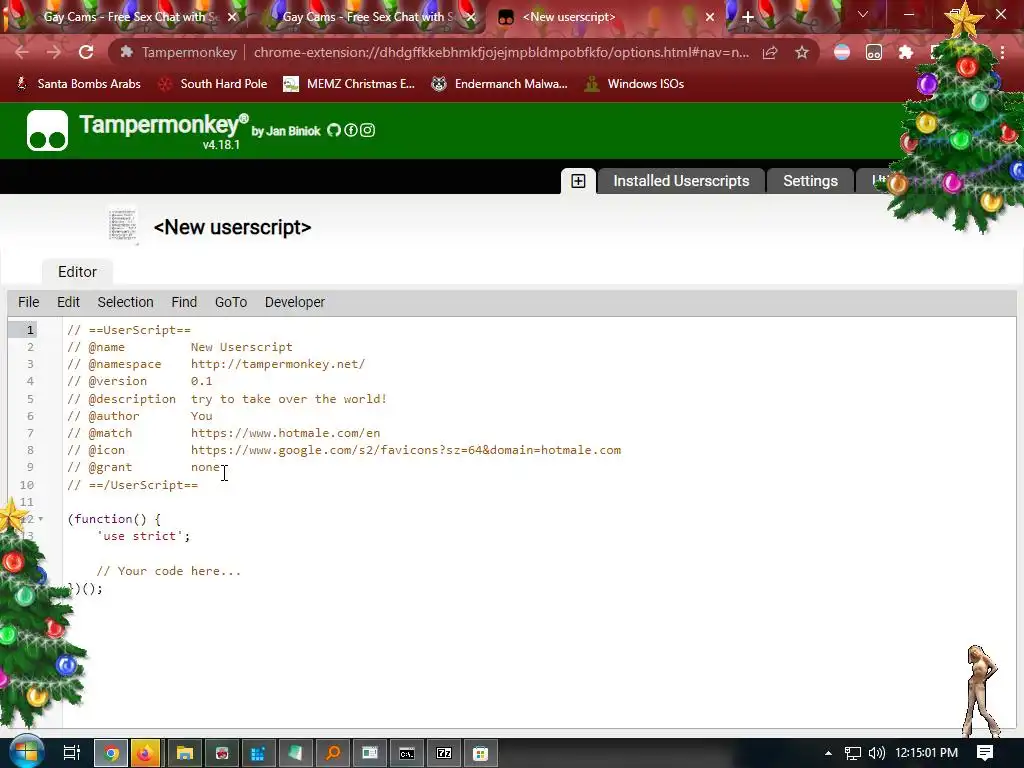Collapse the function block at line 12

[x=40, y=519]
